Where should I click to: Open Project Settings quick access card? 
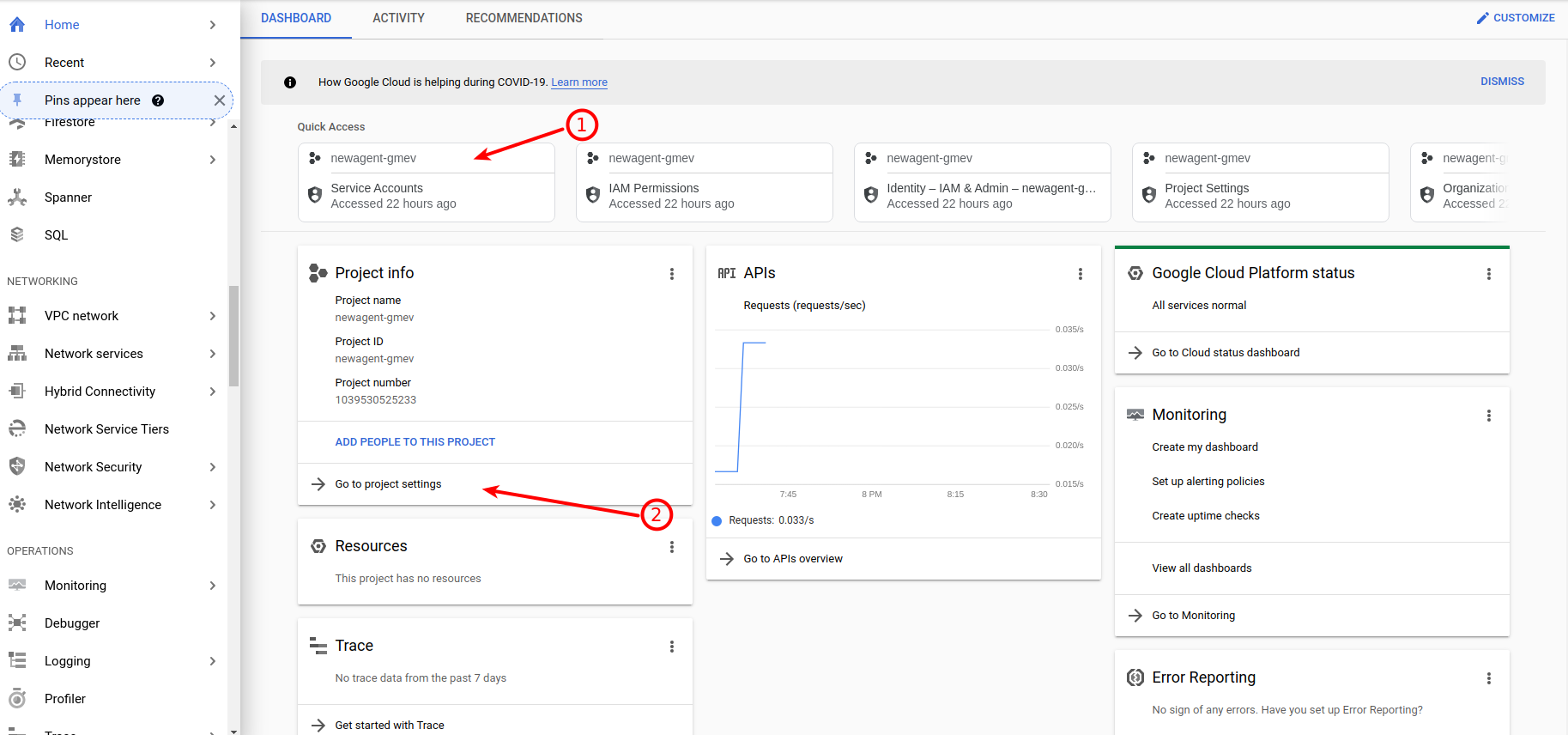[x=1261, y=183]
